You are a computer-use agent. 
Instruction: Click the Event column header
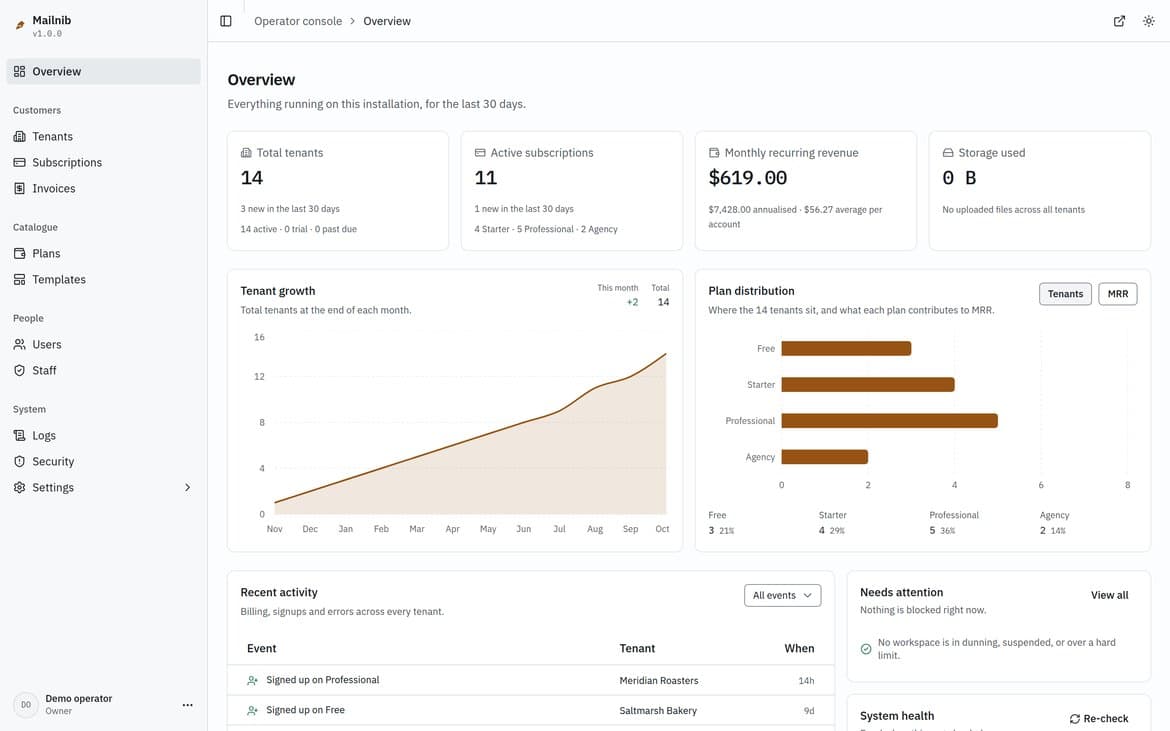(x=262, y=648)
